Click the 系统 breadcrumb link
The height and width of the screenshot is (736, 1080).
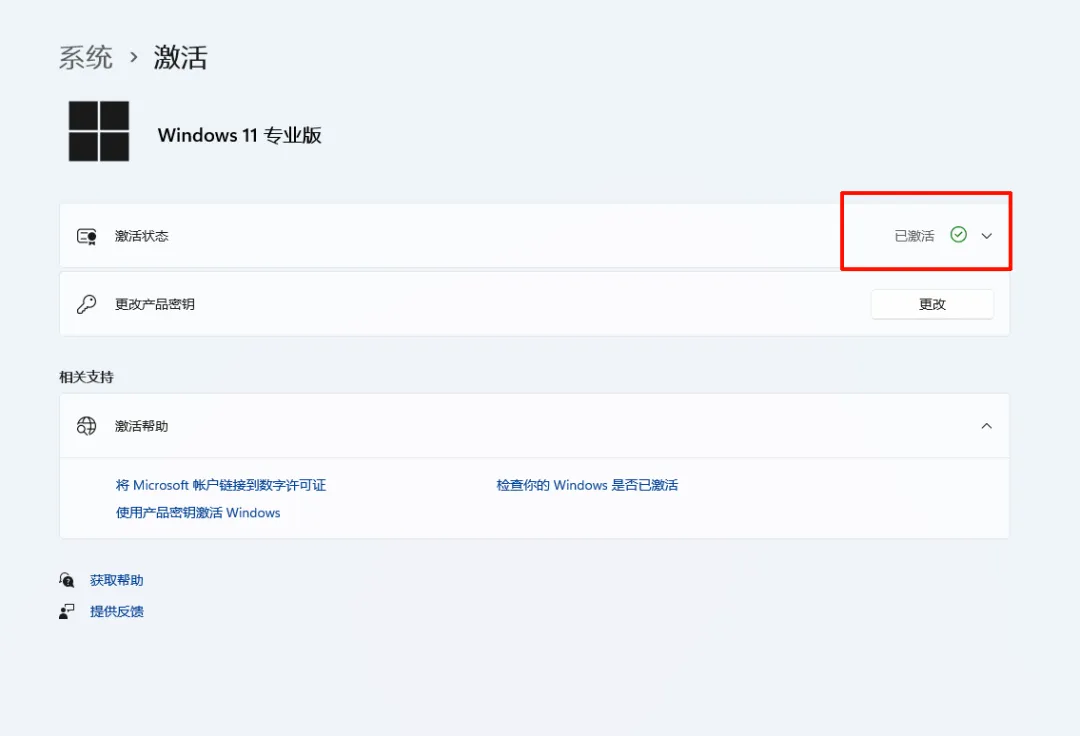[85, 57]
